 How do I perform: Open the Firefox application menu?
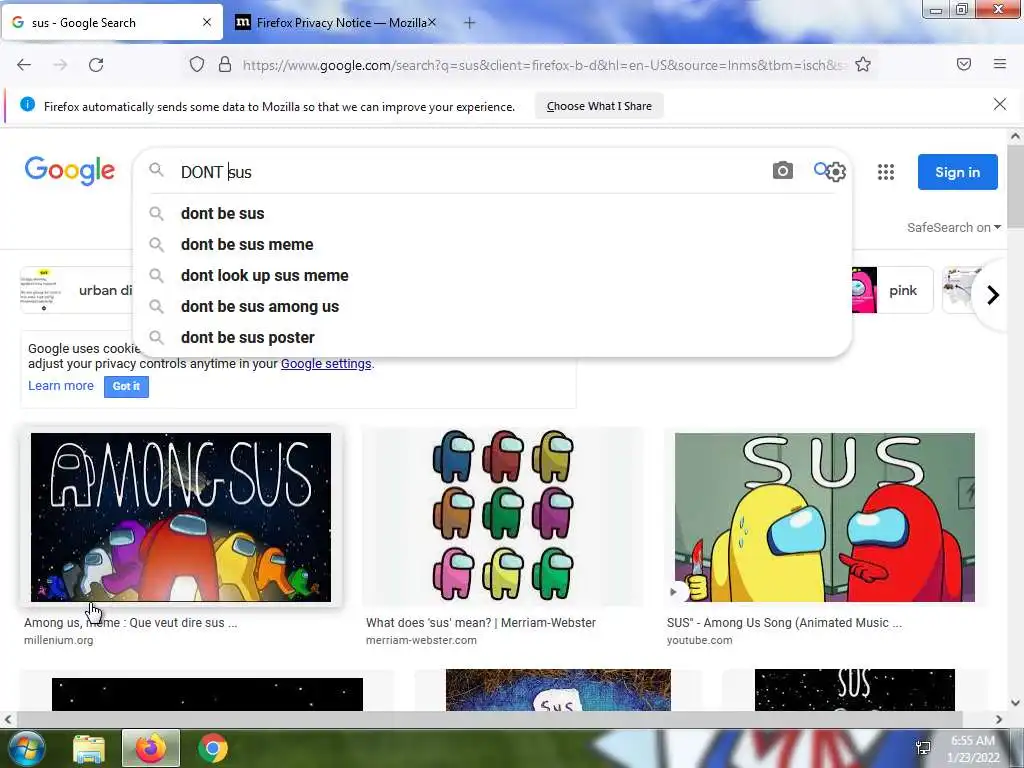coord(1000,64)
